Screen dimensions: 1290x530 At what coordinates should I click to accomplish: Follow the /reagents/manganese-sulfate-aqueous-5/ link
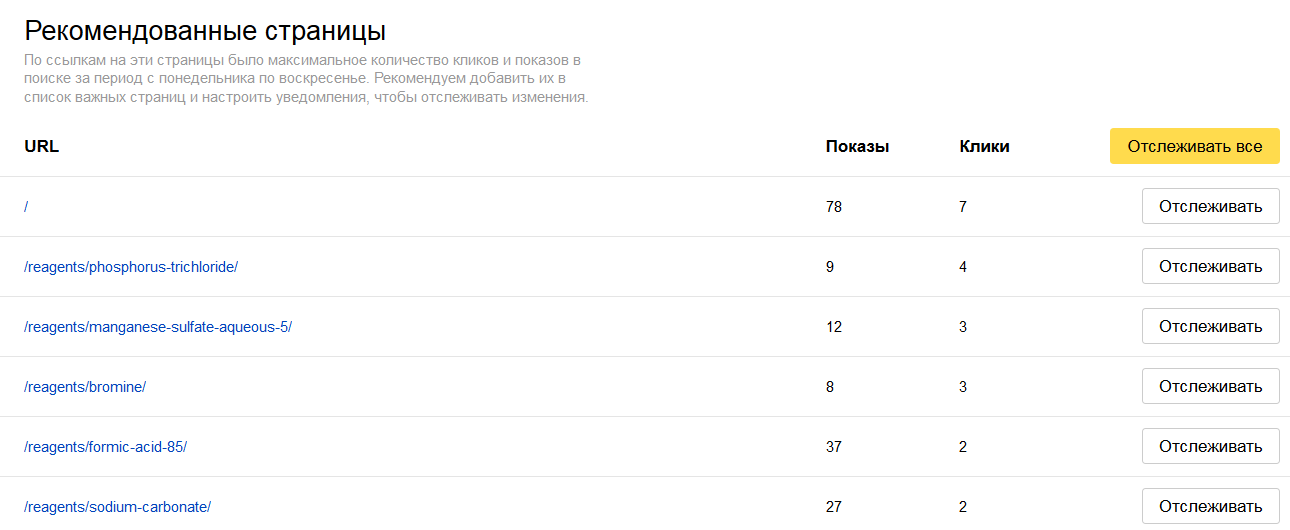pos(158,327)
